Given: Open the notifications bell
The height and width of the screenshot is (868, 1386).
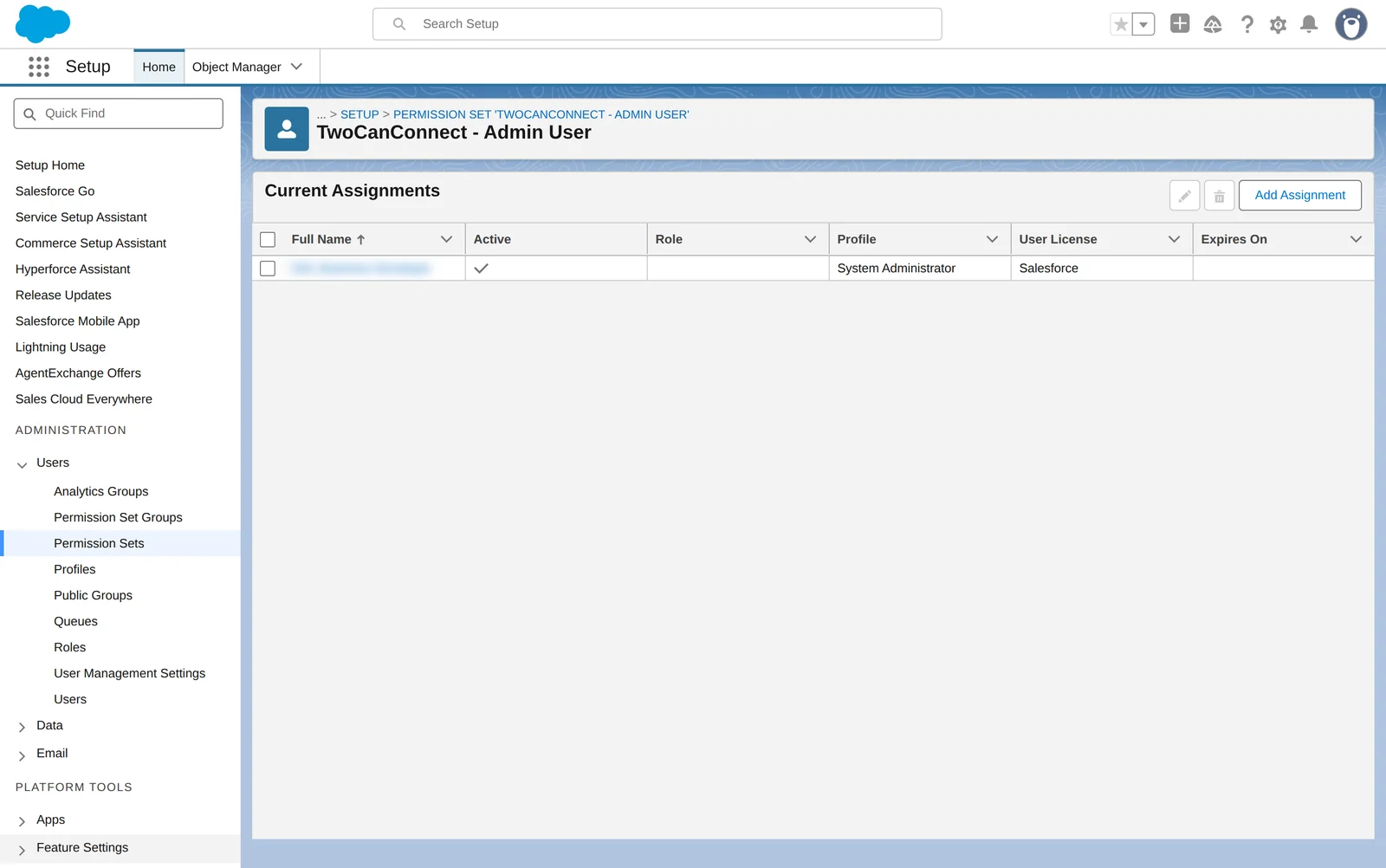Looking at the screenshot, I should (1309, 24).
